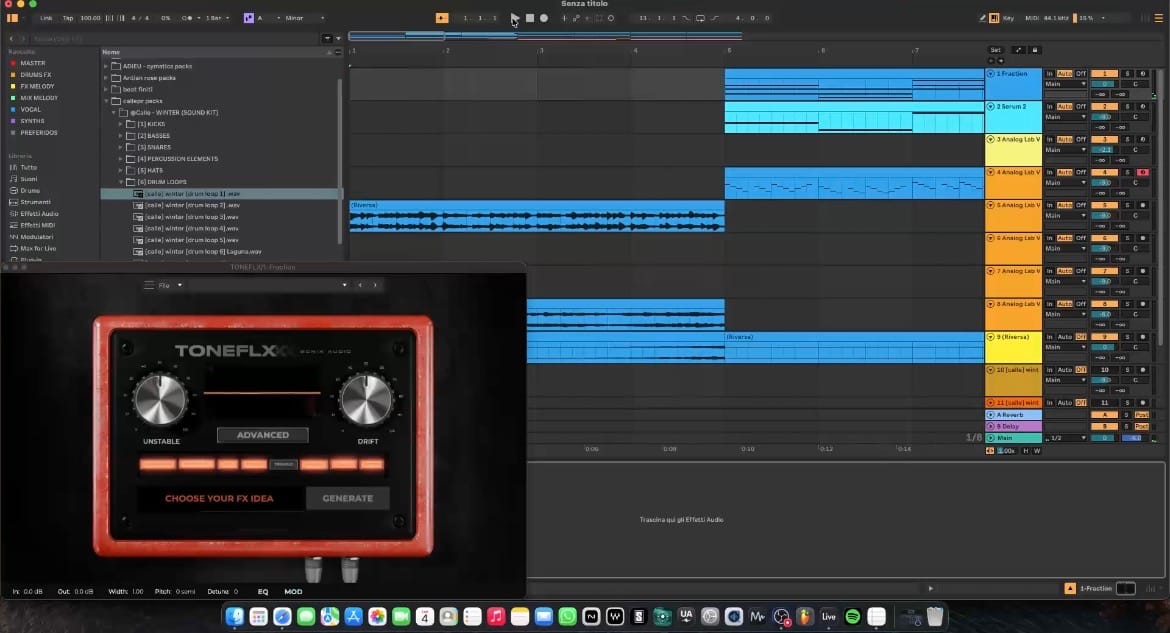This screenshot has width=1170, height=633.
Task: Open the preset dropdown in TONEFLX header
Action: pos(344,285)
